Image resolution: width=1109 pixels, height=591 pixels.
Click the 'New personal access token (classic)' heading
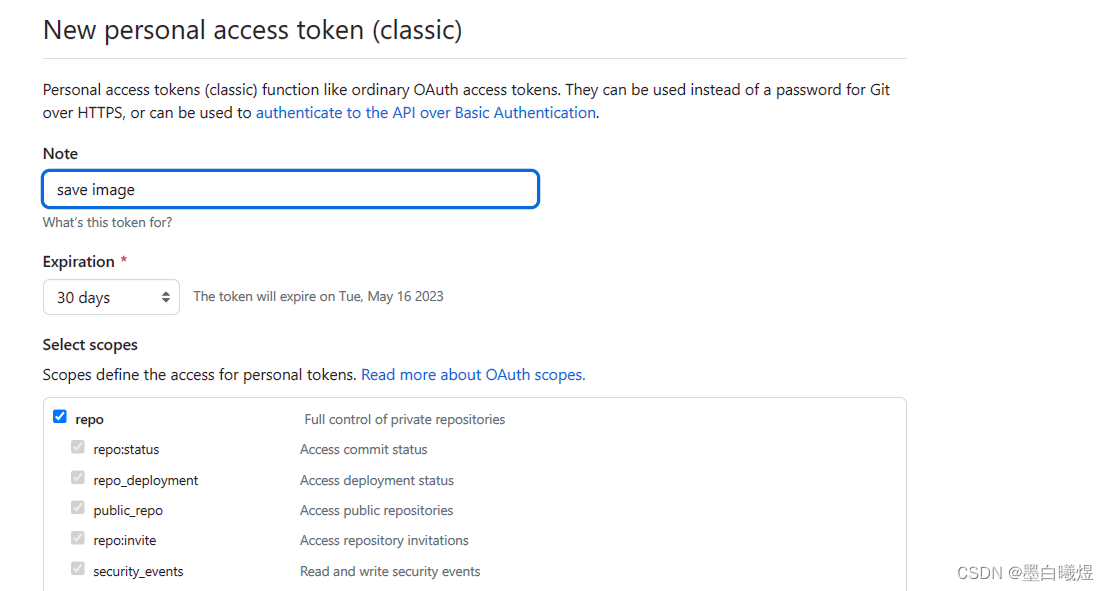(x=252, y=30)
